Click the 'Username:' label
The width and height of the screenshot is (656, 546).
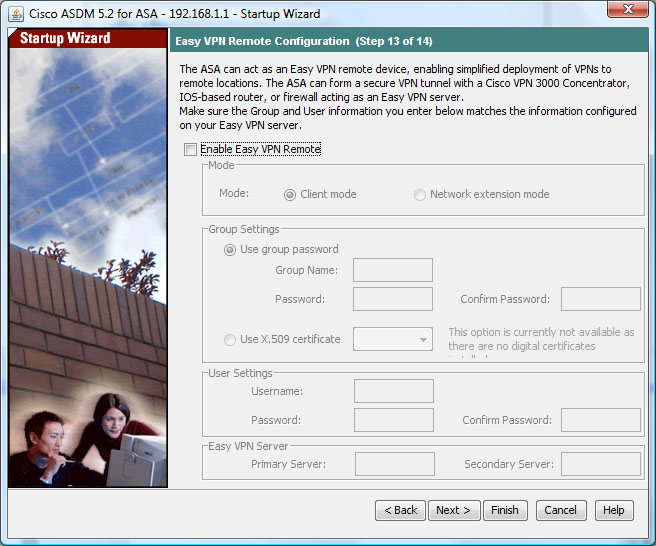point(277,391)
